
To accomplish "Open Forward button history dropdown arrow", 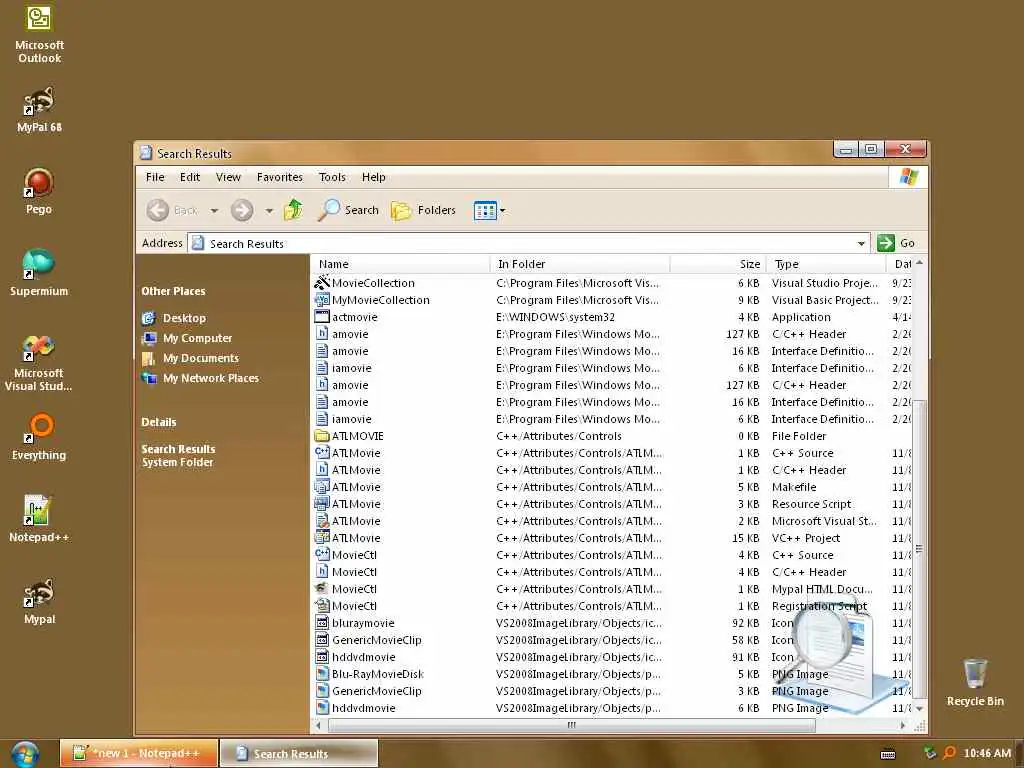I will 269,210.
